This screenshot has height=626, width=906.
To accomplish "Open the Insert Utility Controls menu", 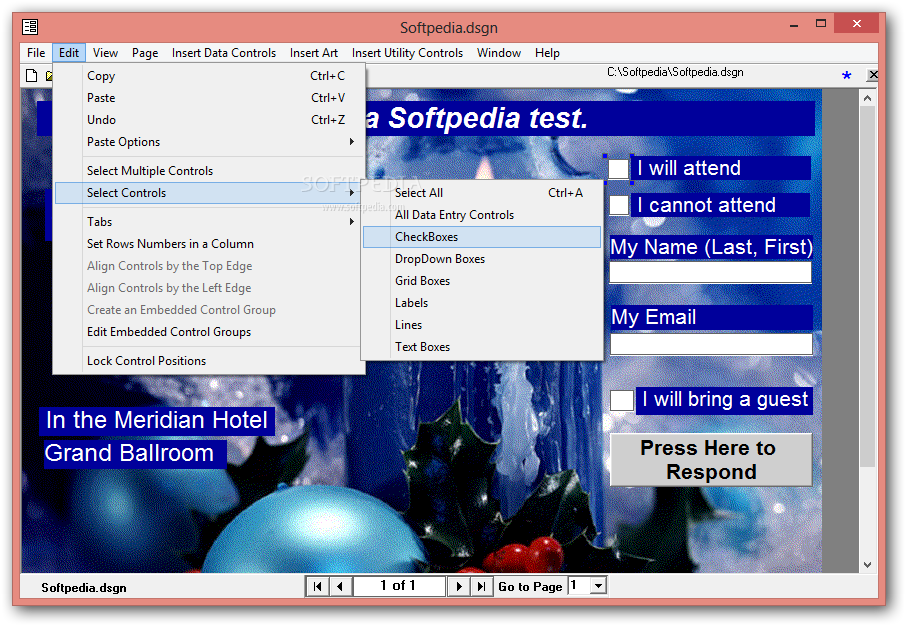I will (x=407, y=53).
